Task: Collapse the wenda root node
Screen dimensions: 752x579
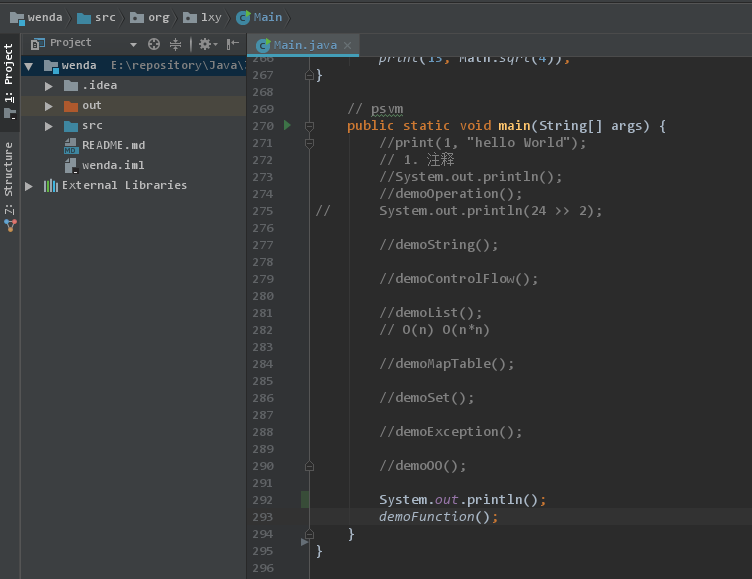Action: pyautogui.click(x=29, y=66)
